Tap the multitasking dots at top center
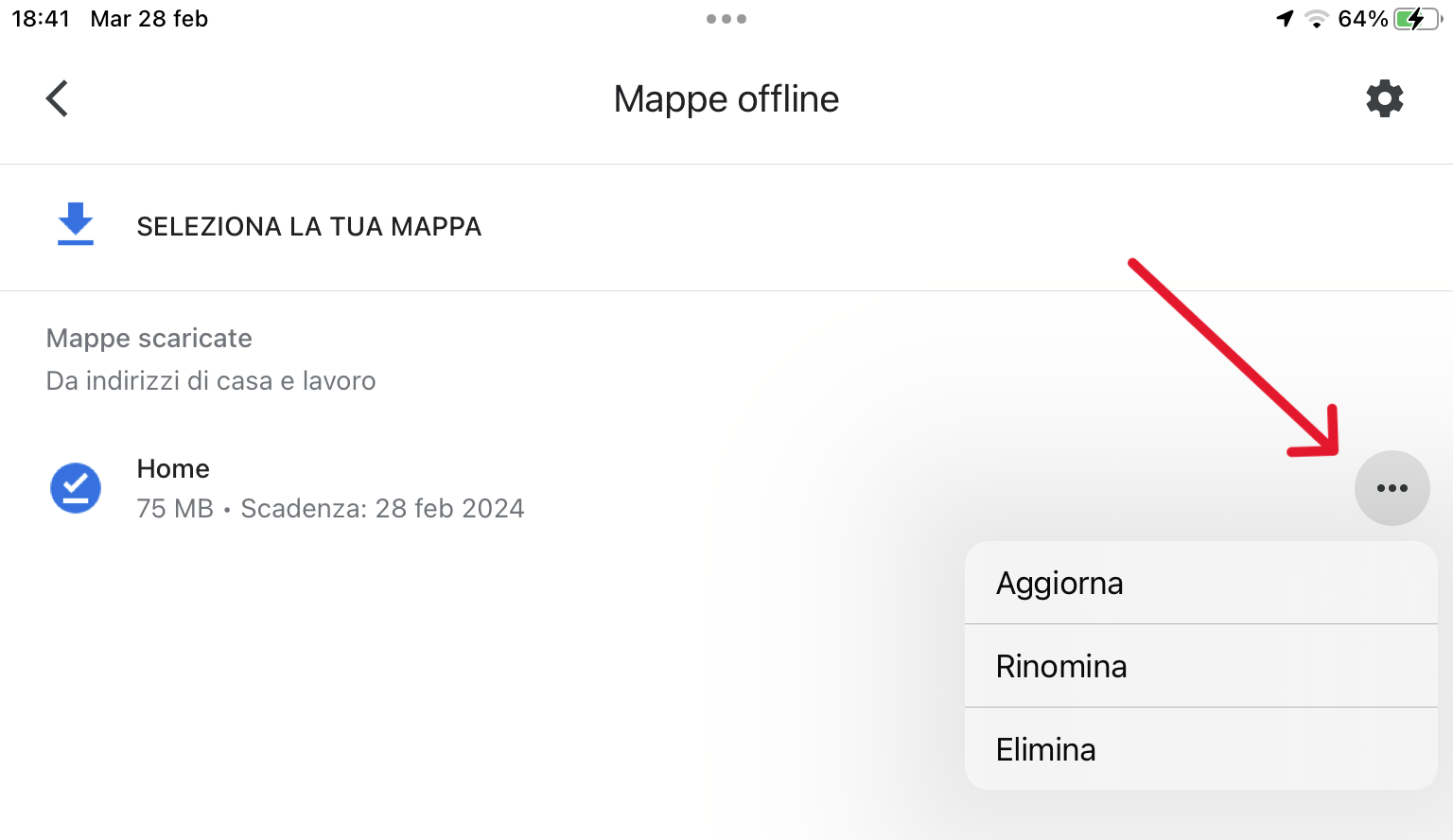Screen dimensions: 1453x840 pos(726,19)
